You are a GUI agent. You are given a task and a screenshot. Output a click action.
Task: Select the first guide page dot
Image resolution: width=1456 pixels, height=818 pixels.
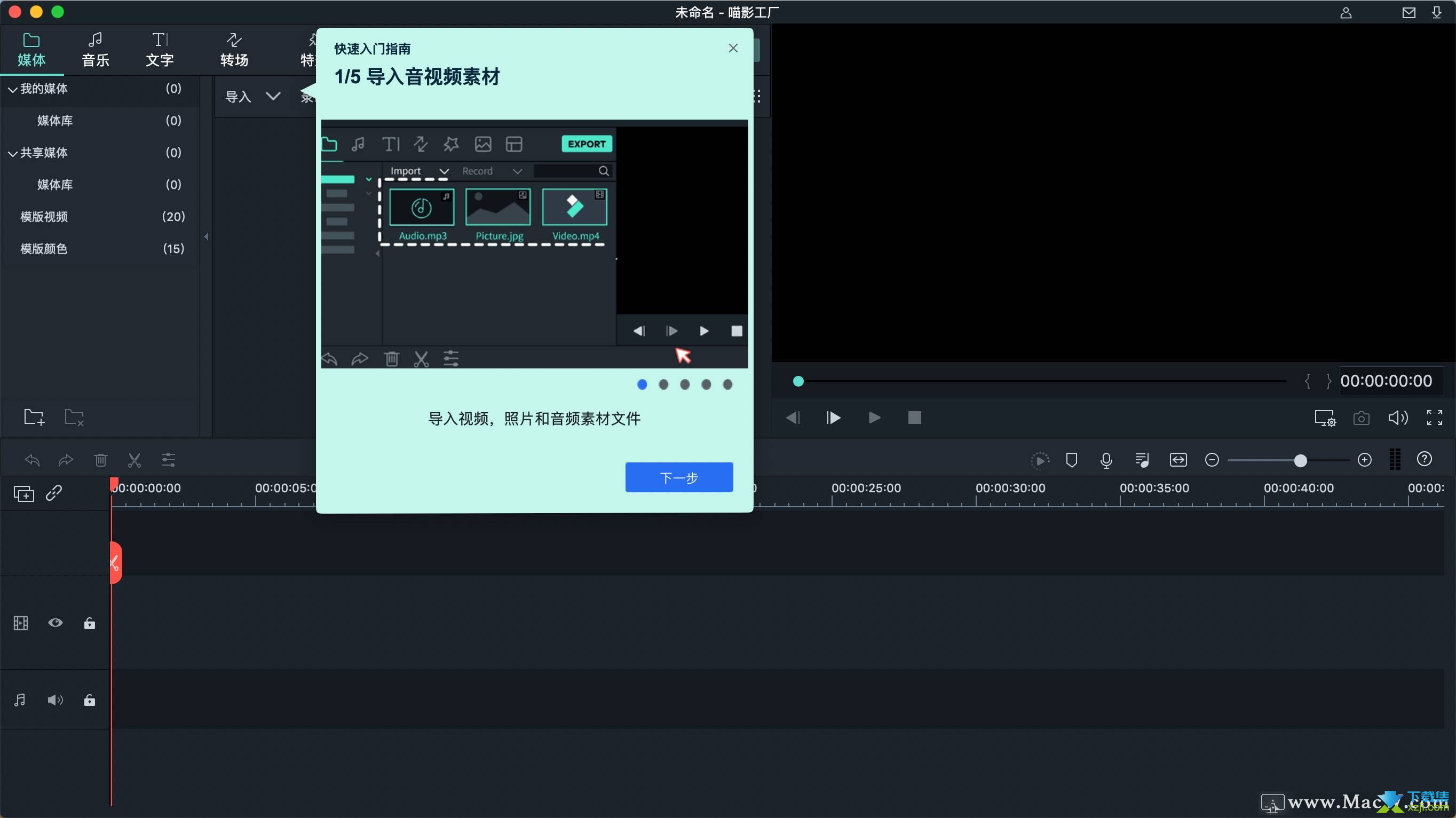[642, 384]
